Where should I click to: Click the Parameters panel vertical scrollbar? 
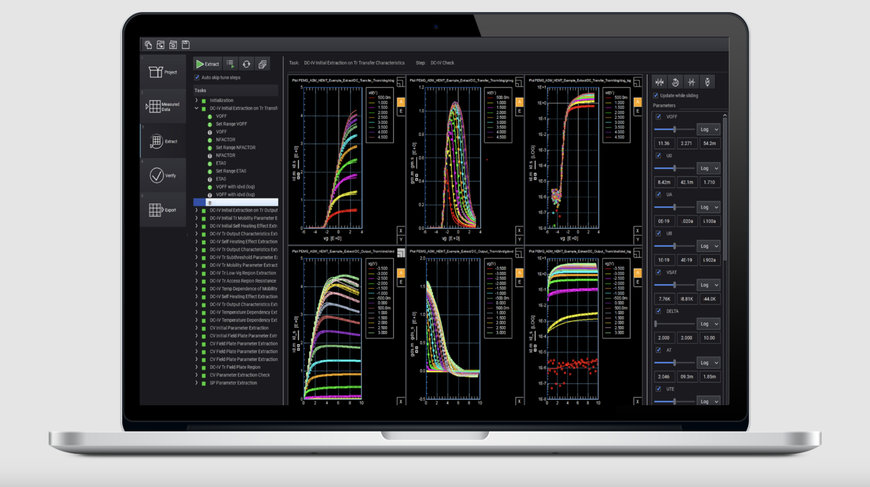(x=725, y=189)
